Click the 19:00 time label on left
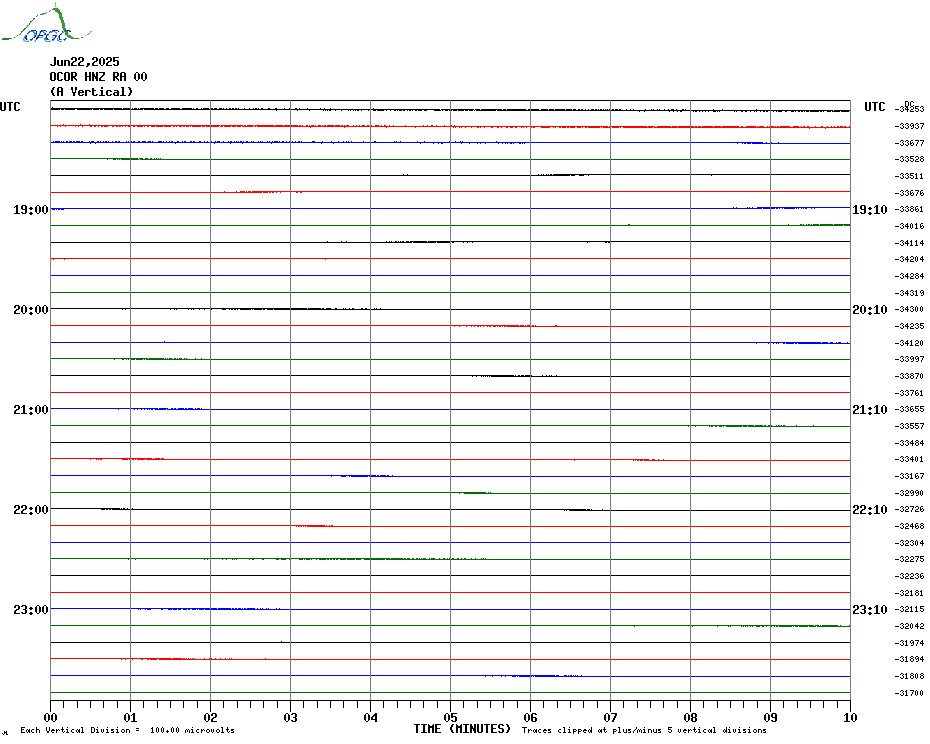 (31, 210)
